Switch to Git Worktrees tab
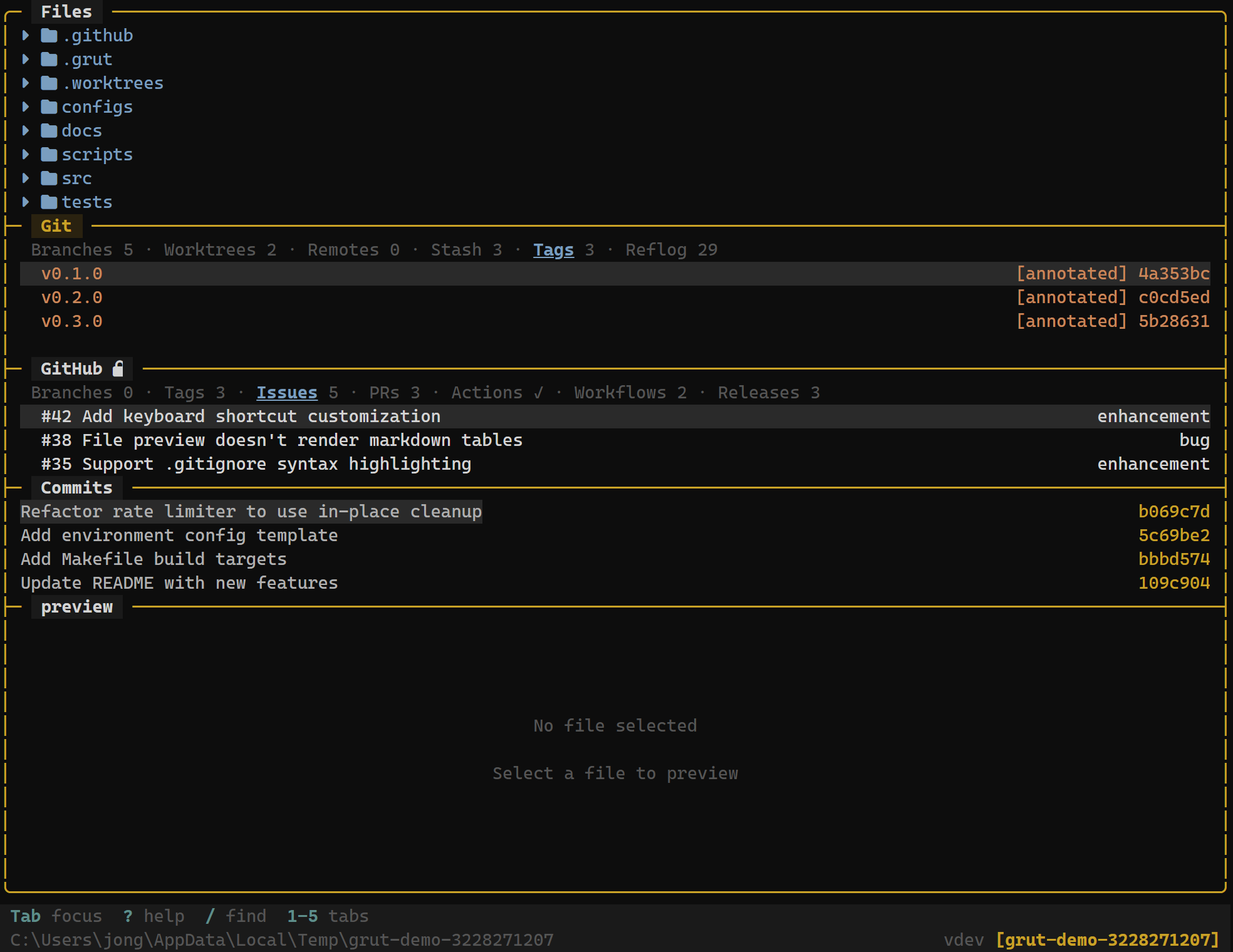Screen dimensions: 1233x952 click(220, 250)
